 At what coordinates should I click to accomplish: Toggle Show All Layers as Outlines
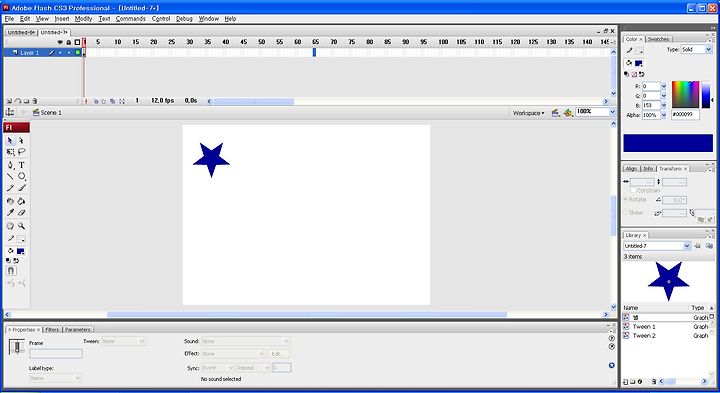pyautogui.click(x=77, y=42)
